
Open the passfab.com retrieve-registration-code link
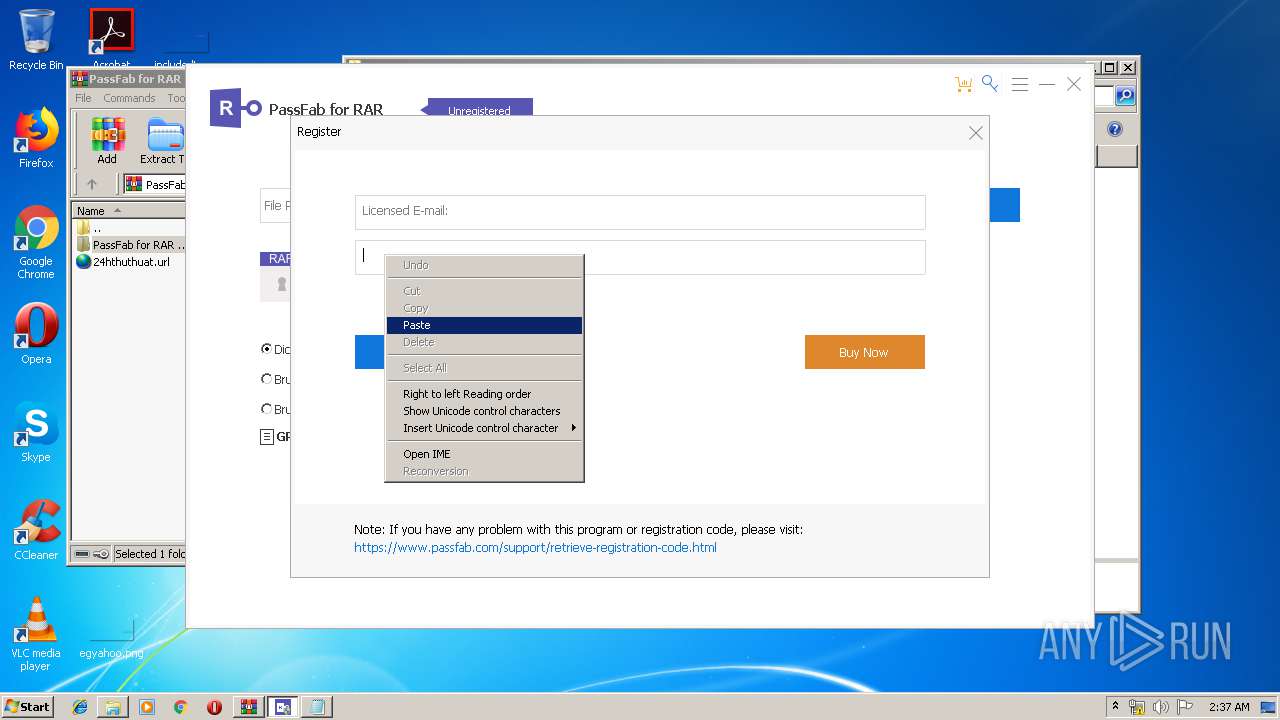[x=535, y=548]
